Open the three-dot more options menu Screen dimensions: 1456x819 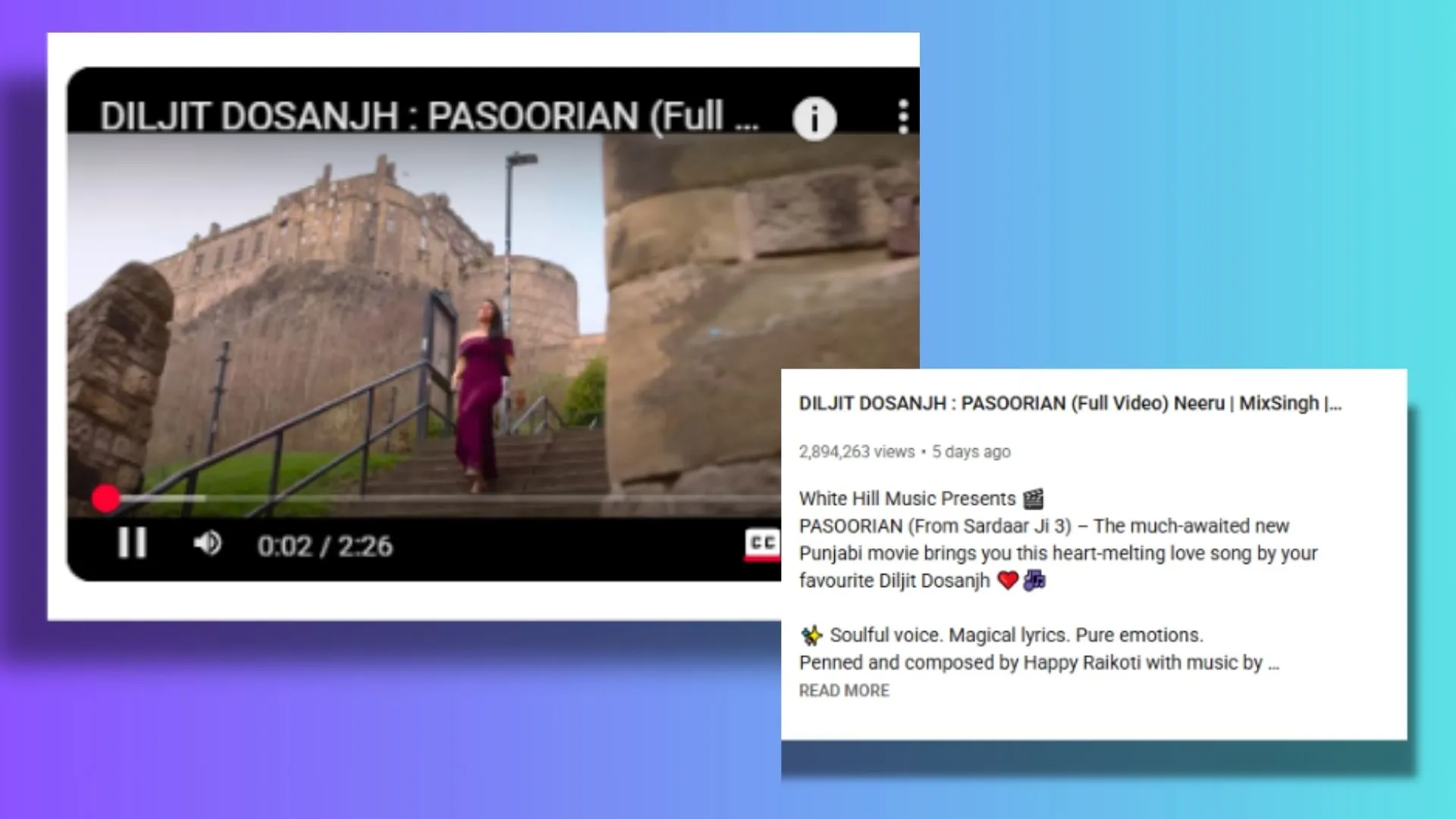tap(902, 117)
